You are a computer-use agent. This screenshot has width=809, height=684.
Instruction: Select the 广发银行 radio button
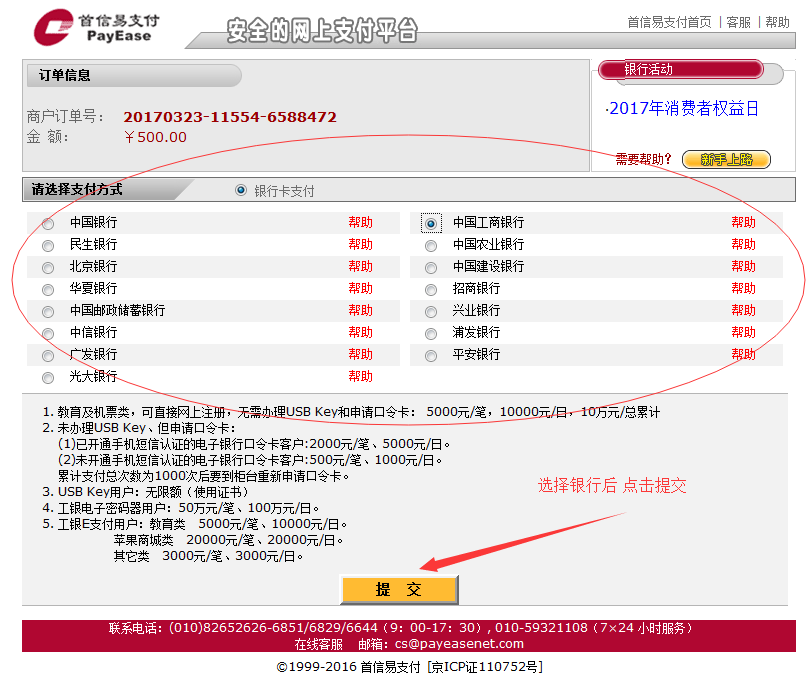48,356
